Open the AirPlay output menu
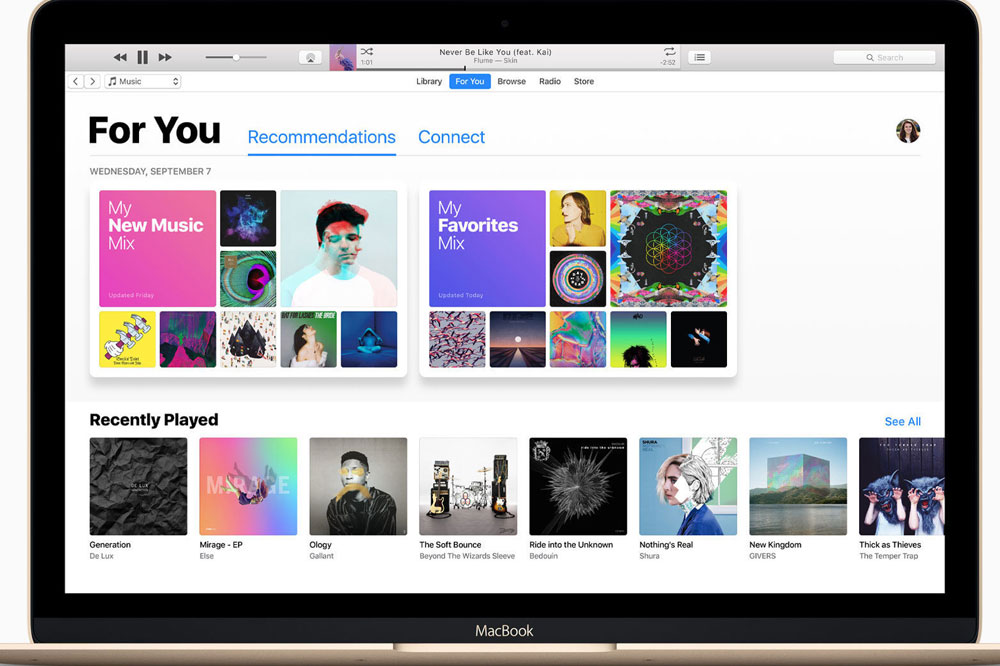The width and height of the screenshot is (1000, 666). 310,58
